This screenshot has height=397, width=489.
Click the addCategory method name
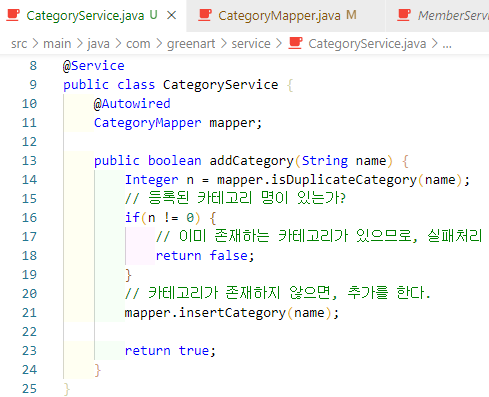251,161
